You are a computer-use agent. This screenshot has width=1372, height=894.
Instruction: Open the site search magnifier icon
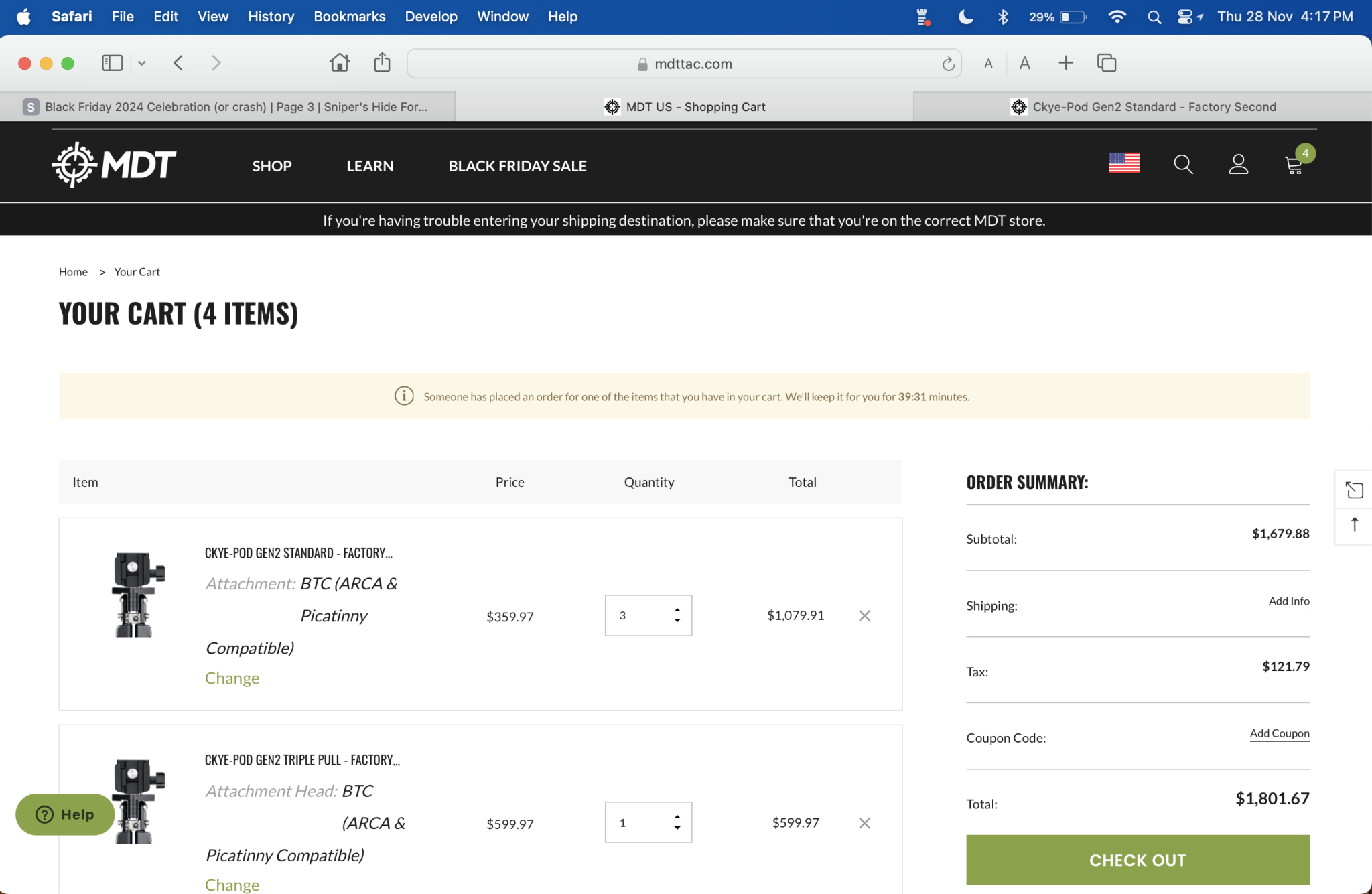pyautogui.click(x=1183, y=164)
